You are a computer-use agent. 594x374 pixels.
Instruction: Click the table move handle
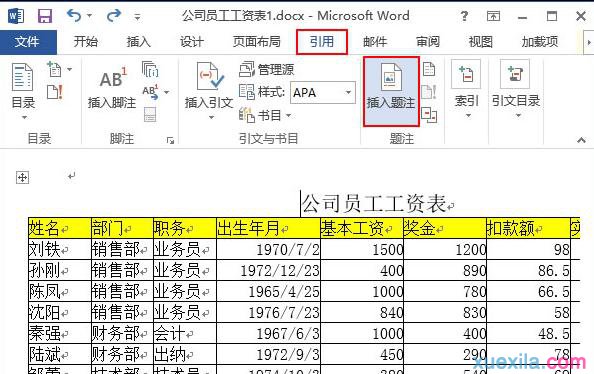[x=22, y=177]
